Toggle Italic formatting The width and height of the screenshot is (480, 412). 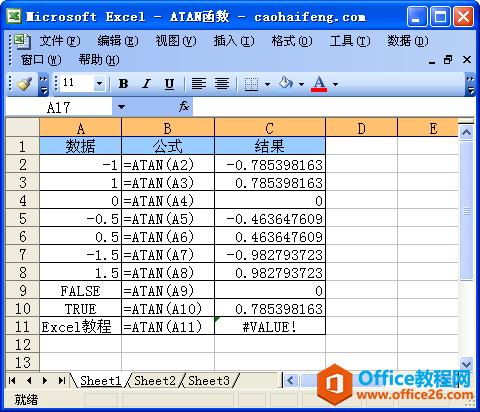(146, 84)
